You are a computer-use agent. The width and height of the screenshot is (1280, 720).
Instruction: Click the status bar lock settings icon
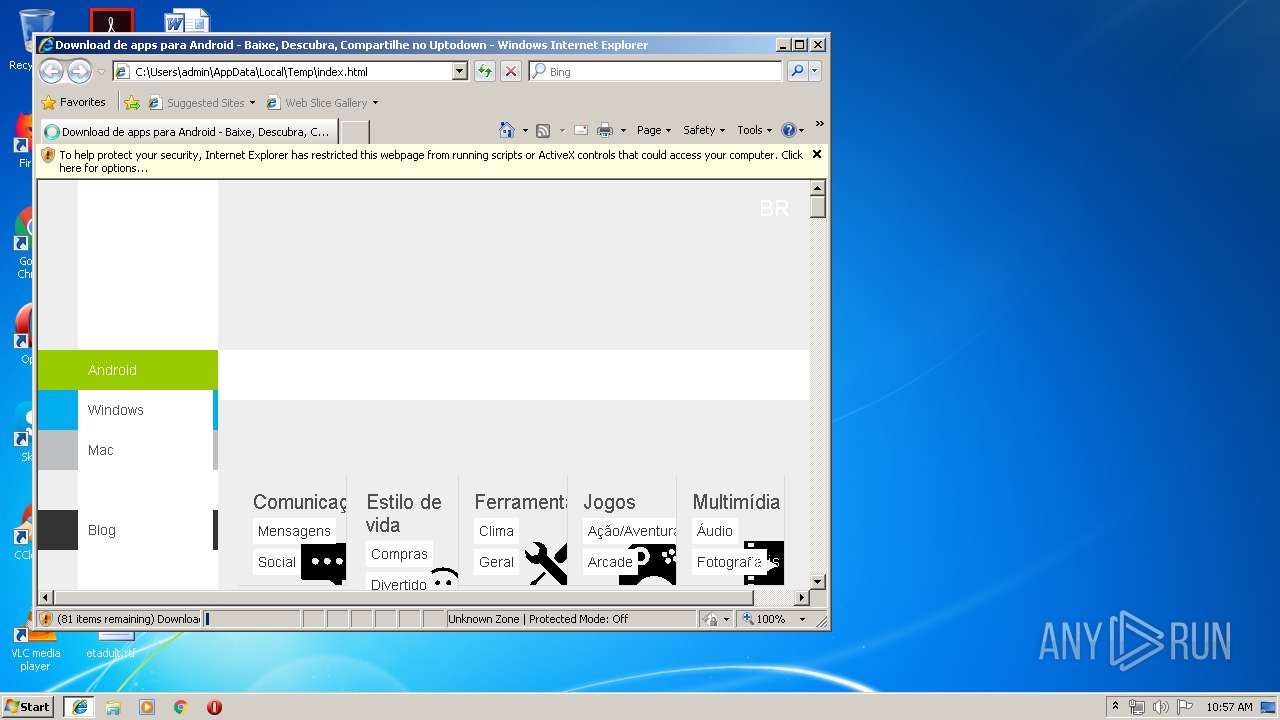[710, 619]
